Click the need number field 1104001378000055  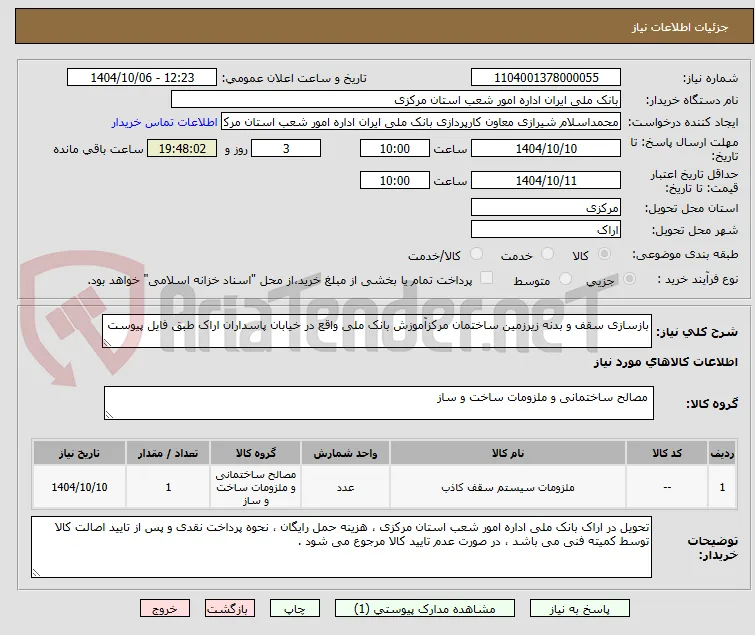click(x=546, y=78)
